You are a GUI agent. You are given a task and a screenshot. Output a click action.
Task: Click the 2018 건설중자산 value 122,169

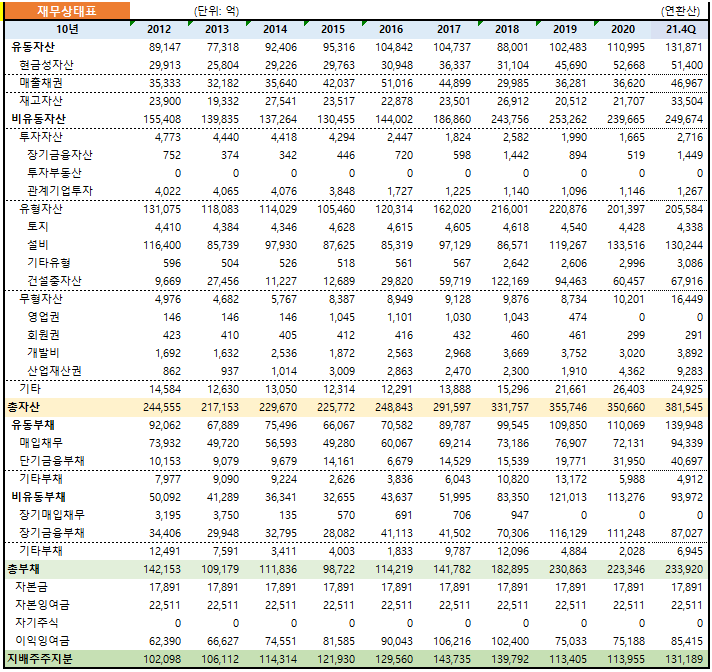pos(510,281)
